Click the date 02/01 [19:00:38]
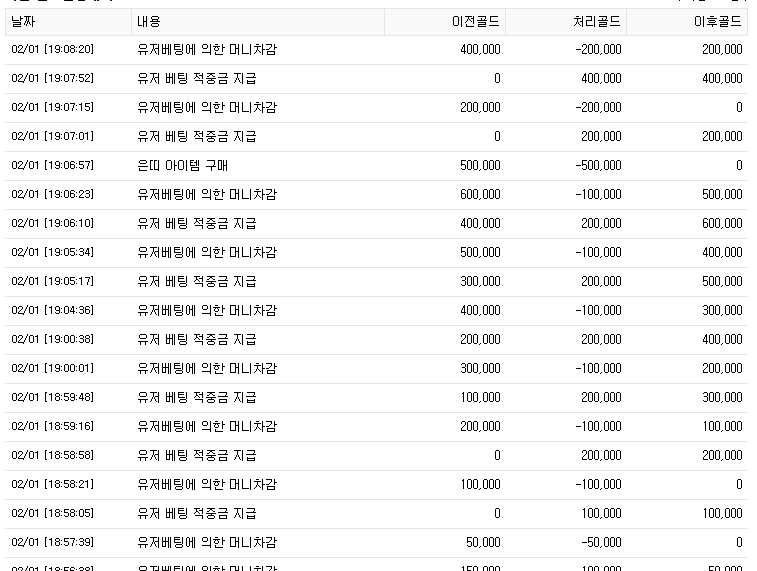This screenshot has height=571, width=757. 53,339
